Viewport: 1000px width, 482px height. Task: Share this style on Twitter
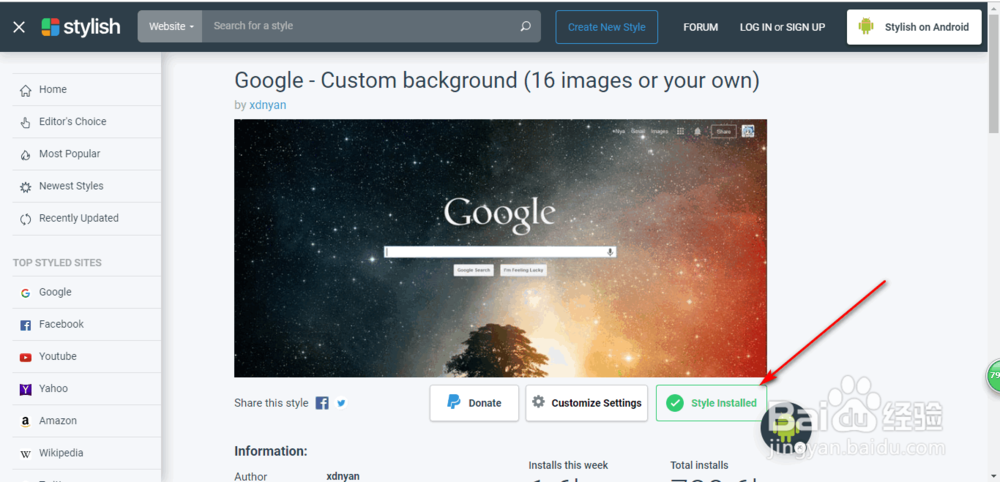341,403
